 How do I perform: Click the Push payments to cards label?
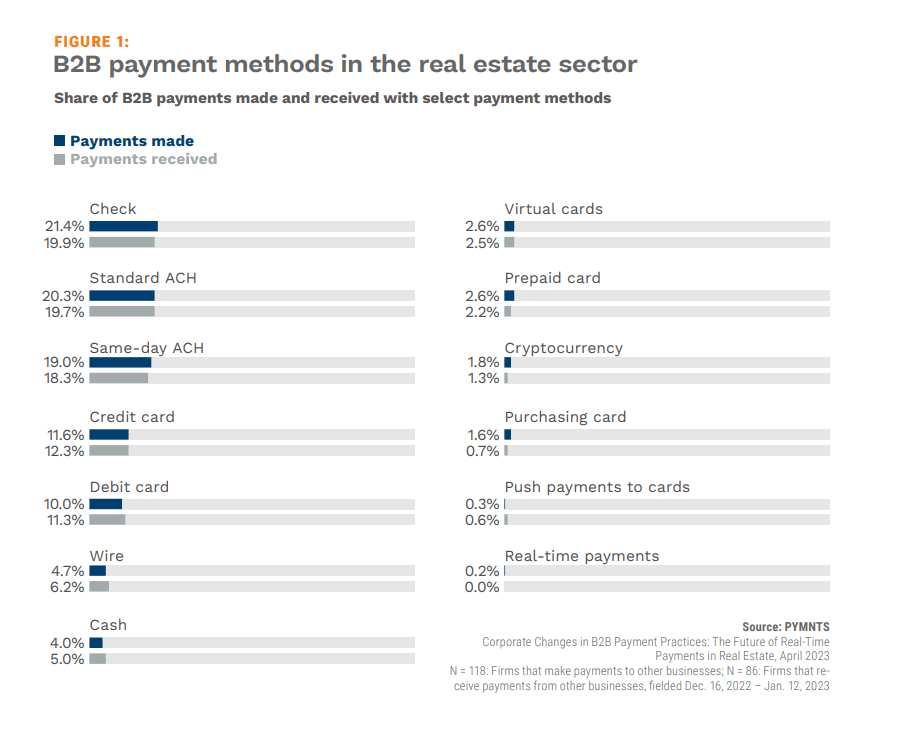(x=597, y=487)
